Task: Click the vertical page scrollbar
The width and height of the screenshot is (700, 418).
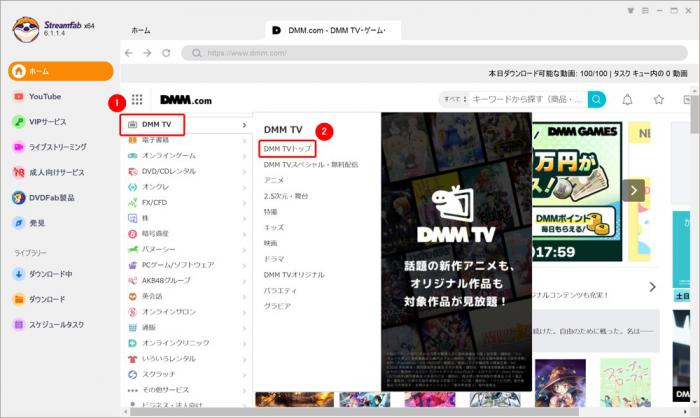Action: (x=695, y=113)
